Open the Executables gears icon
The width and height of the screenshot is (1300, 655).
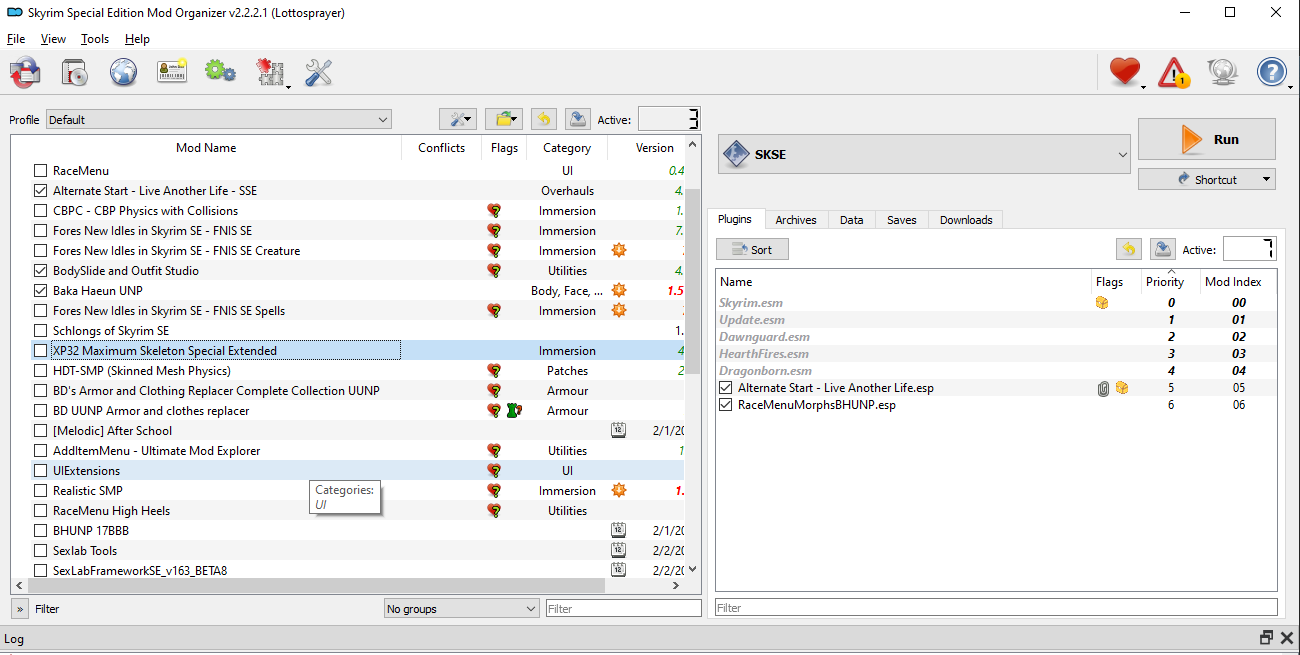coord(220,72)
